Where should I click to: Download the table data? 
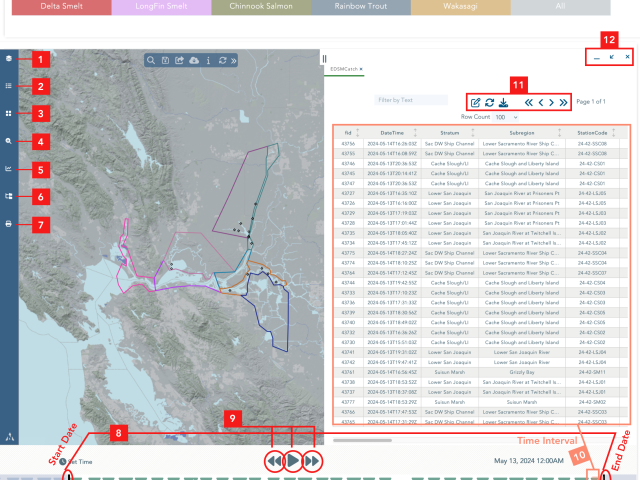point(503,102)
